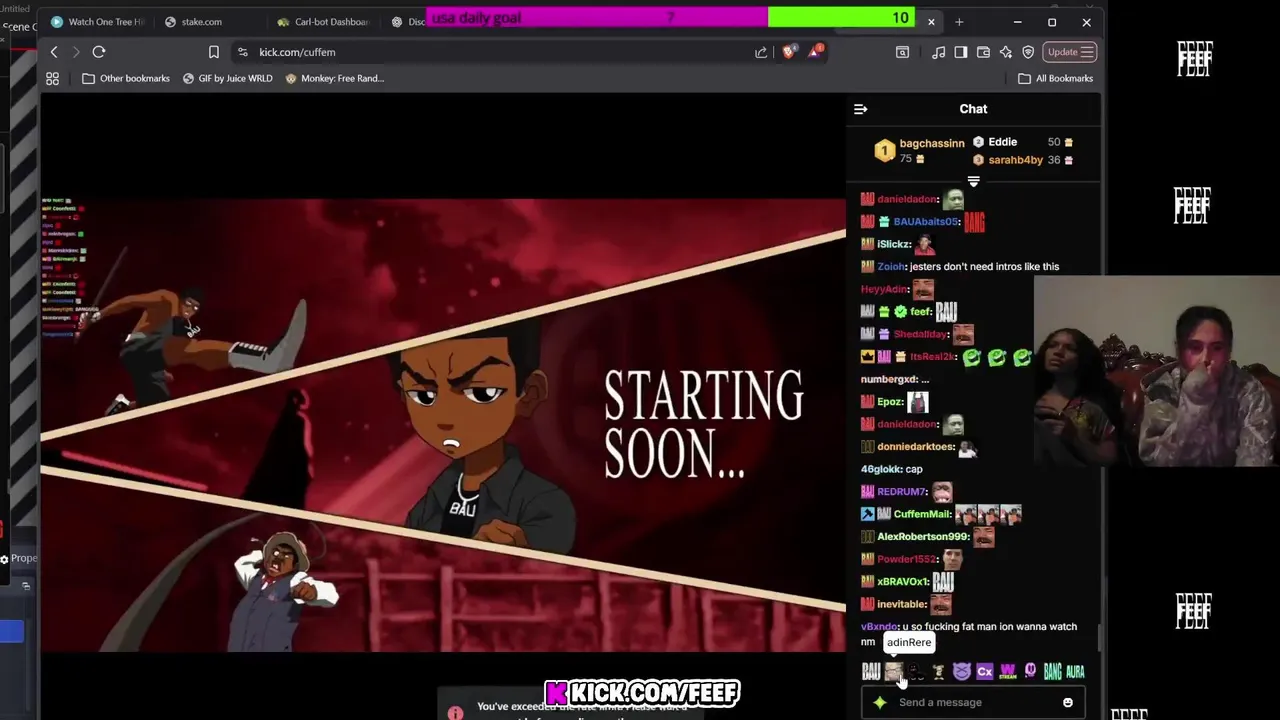1280x720 pixels.
Task: Send the adinRere quick emote
Action: (x=893, y=672)
